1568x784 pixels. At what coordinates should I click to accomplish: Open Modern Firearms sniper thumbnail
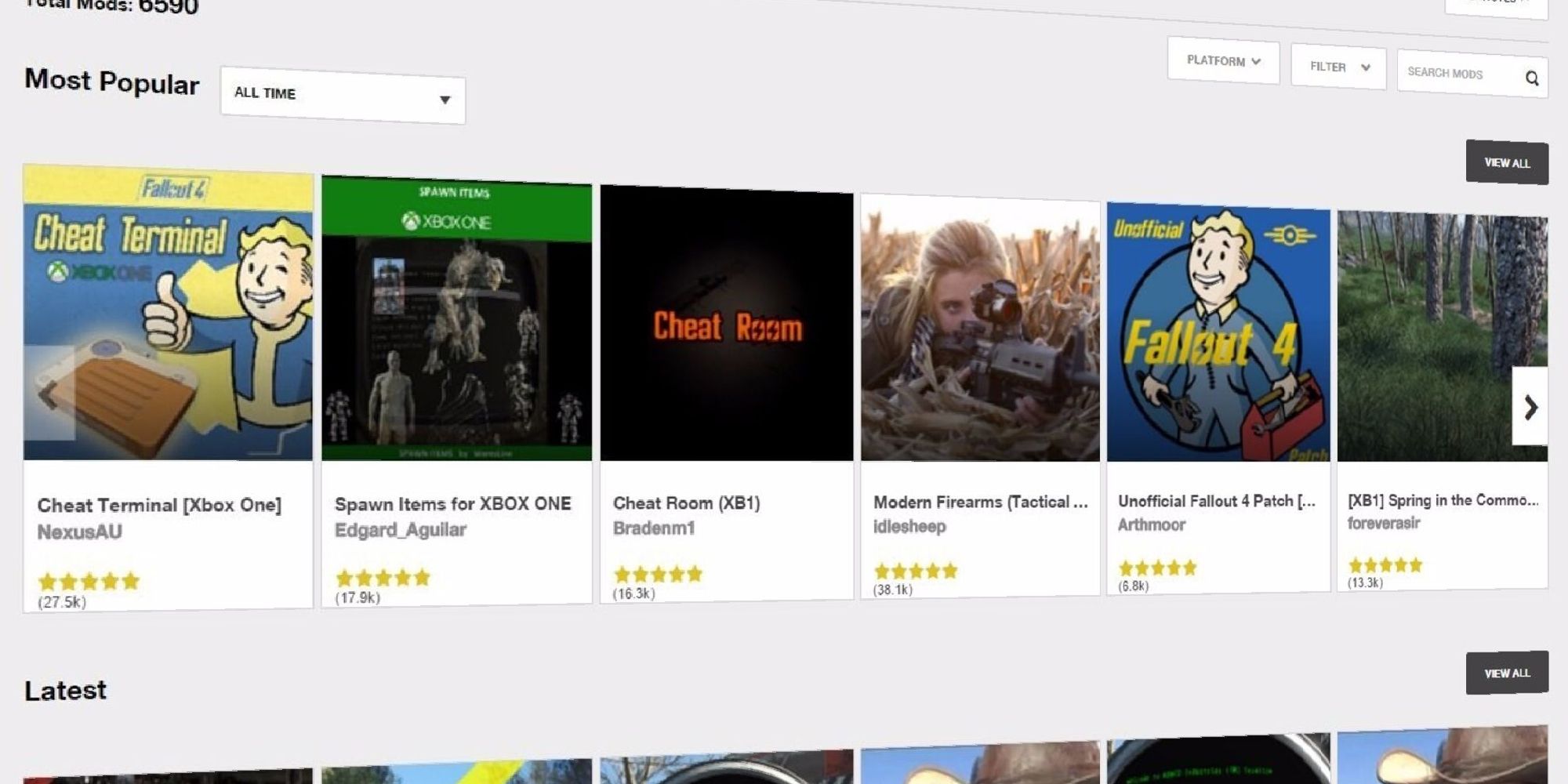click(980, 328)
